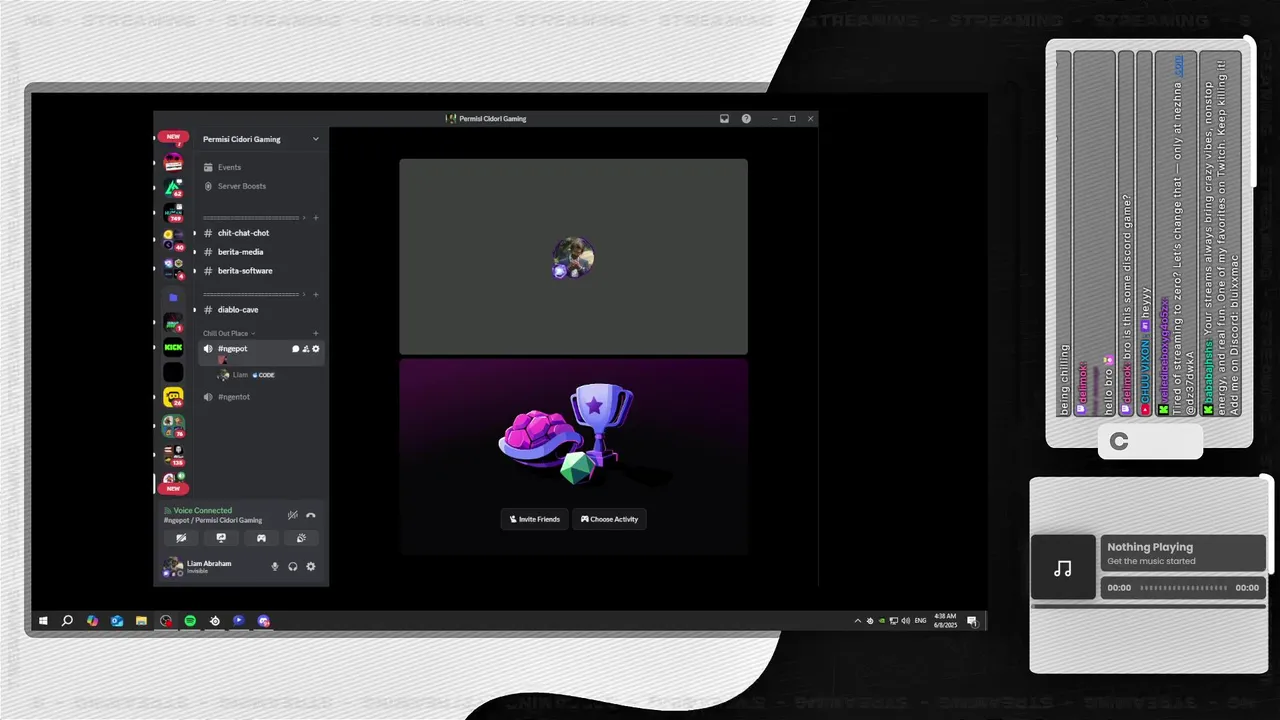This screenshot has width=1280, height=720.
Task: Deafen with the headphones icon
Action: click(293, 566)
